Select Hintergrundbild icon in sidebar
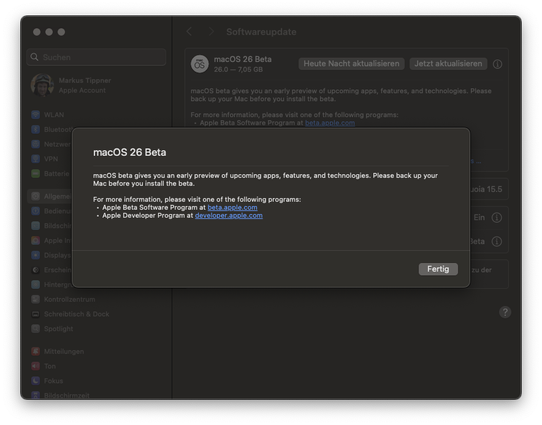 35,285
